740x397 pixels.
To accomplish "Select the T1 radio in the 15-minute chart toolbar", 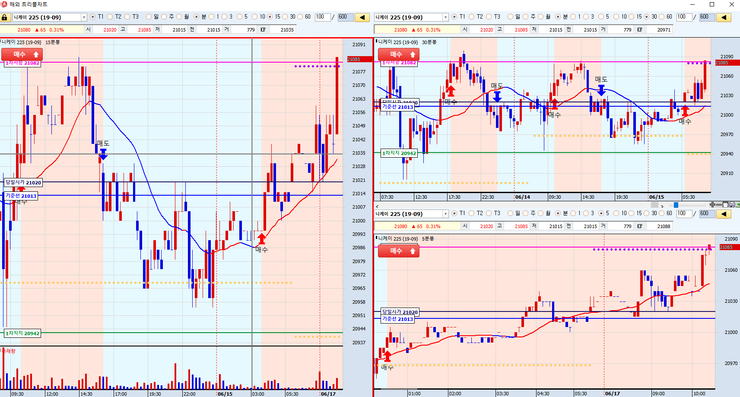I will click(92, 17).
